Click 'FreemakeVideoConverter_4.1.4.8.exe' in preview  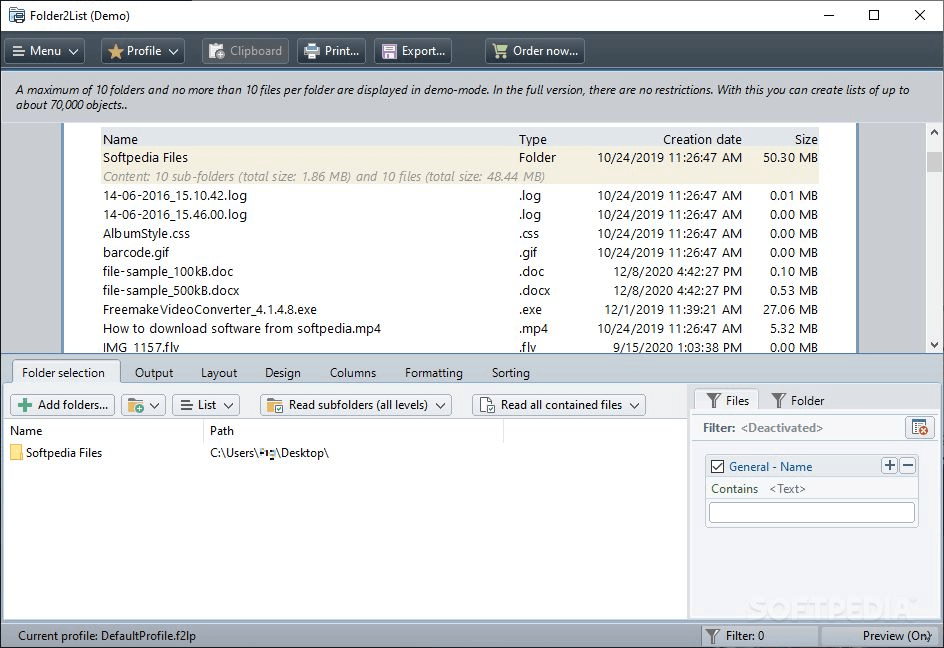(210, 310)
